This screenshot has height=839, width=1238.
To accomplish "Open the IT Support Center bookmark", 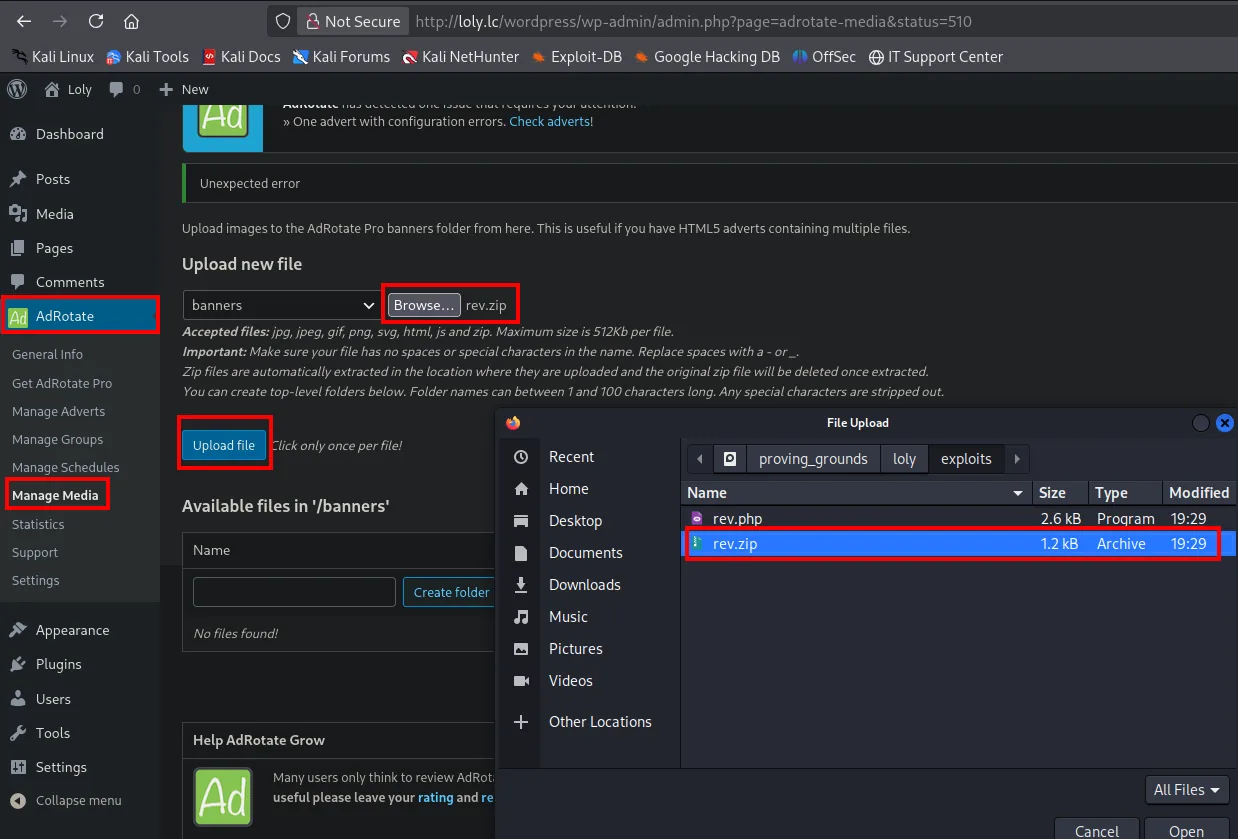I will pos(936,57).
